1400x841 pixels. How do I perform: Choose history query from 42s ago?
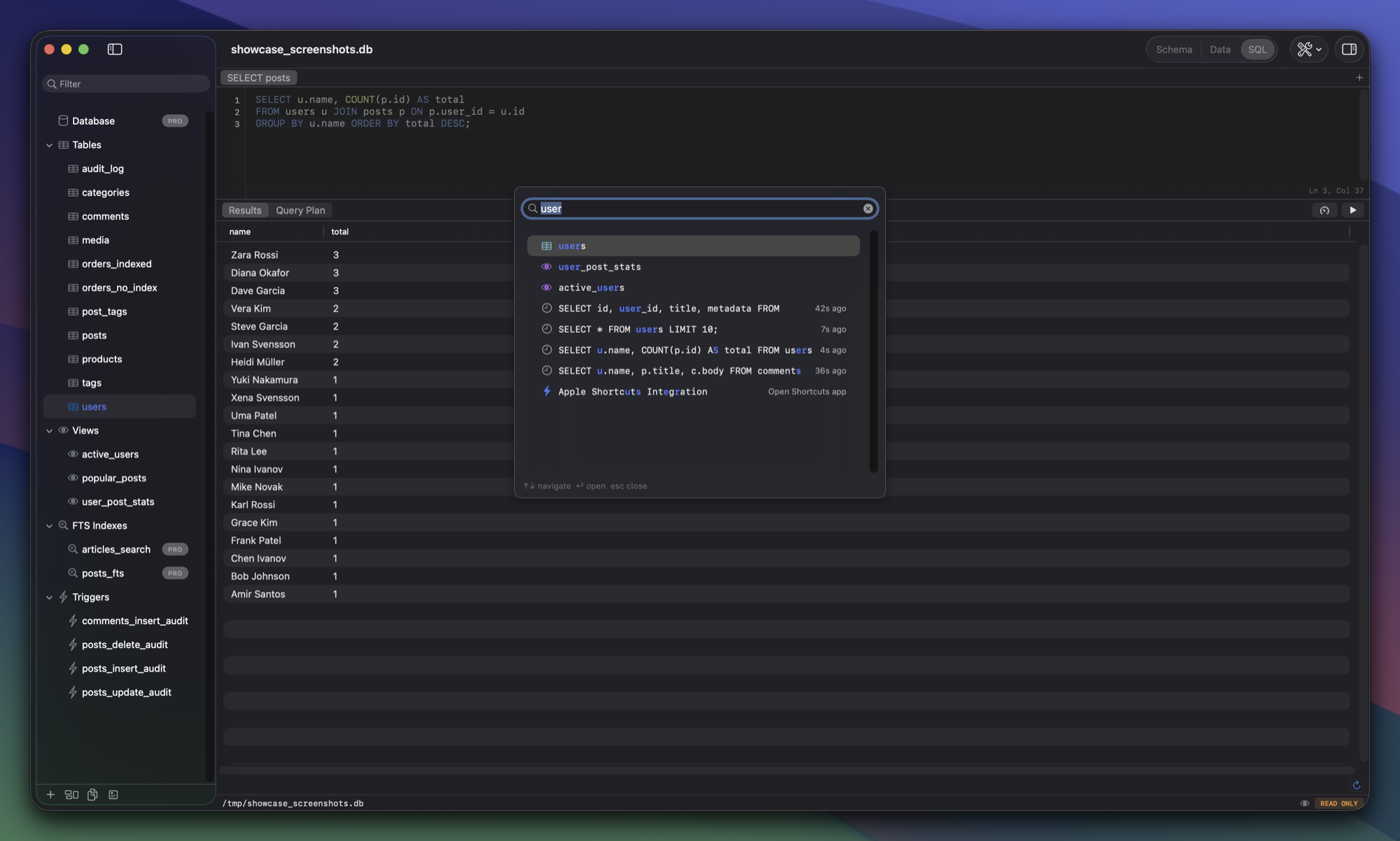[693, 309]
